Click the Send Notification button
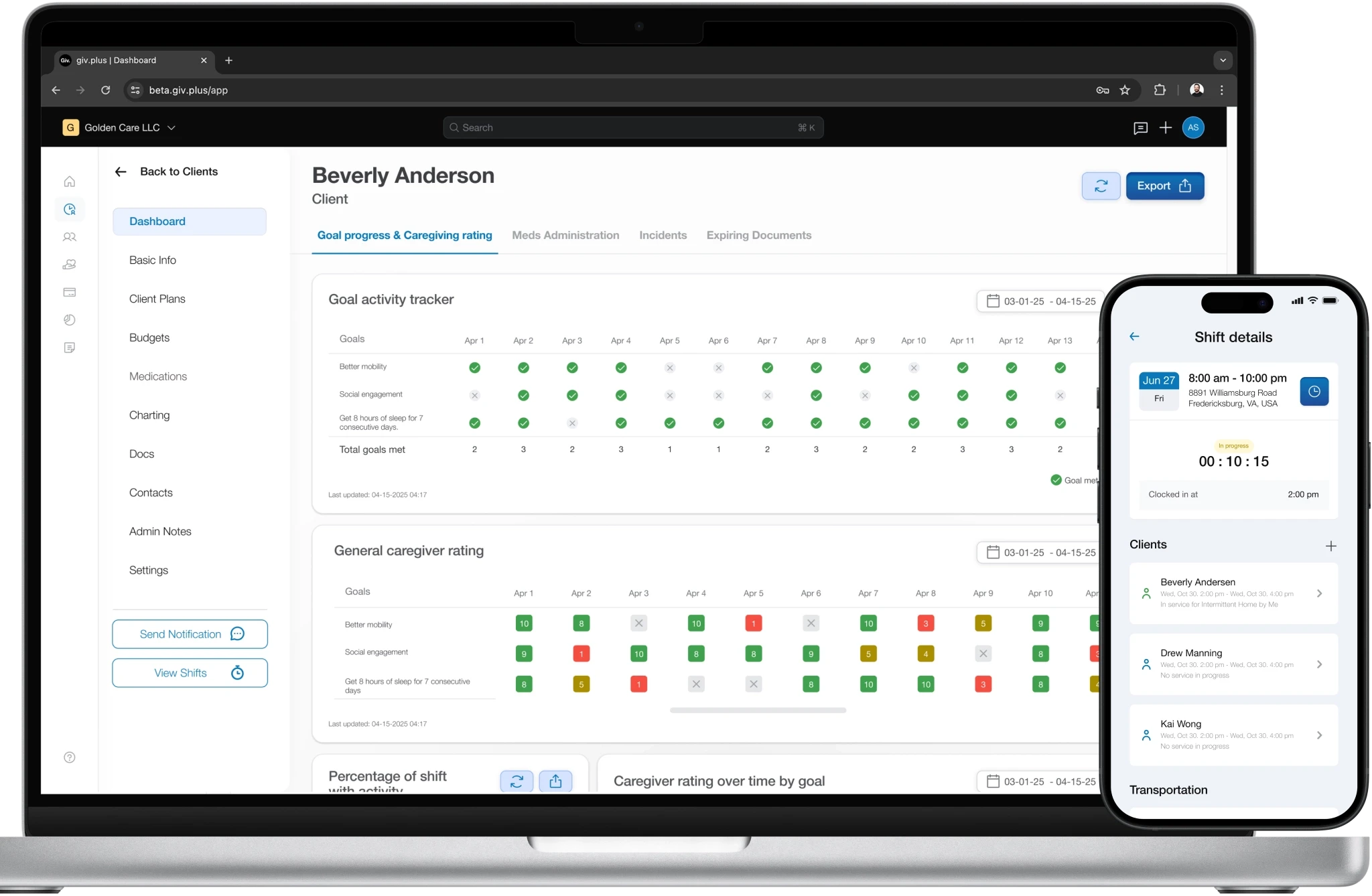 click(x=190, y=634)
